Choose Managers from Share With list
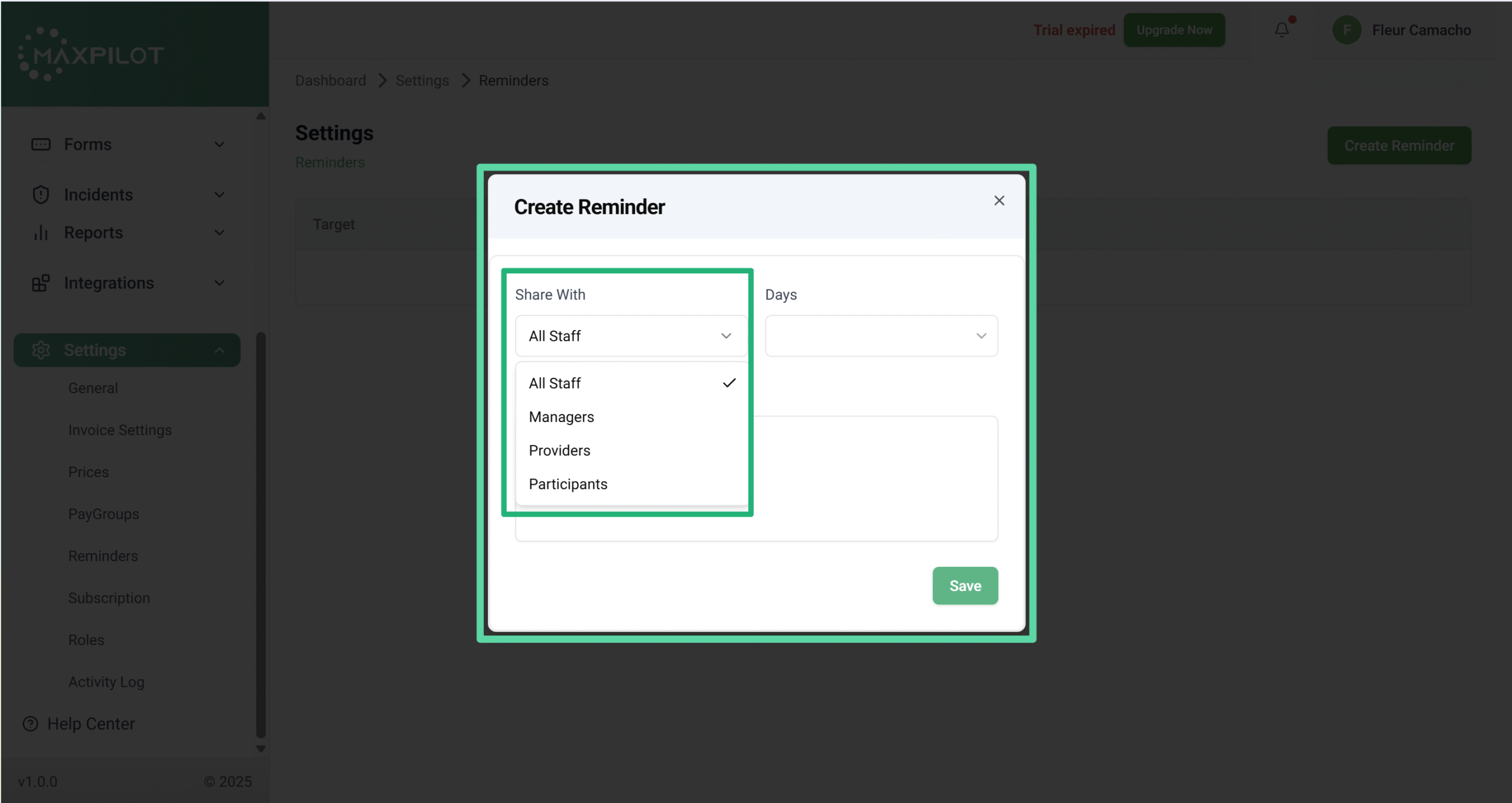Viewport: 1512px width, 803px height. (x=562, y=417)
